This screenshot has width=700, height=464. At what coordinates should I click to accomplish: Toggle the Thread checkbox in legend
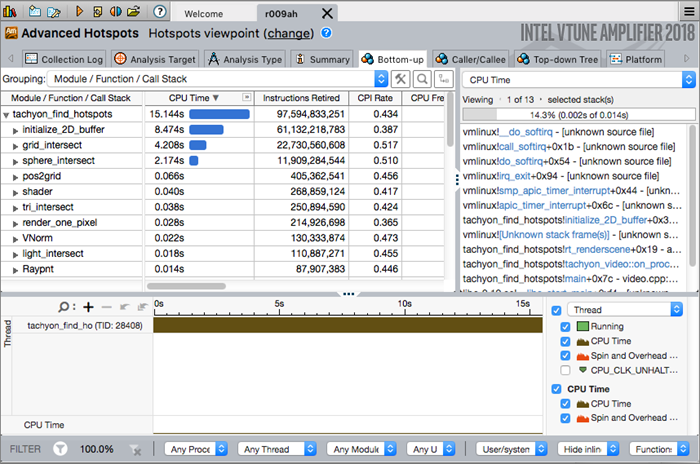tap(556, 310)
